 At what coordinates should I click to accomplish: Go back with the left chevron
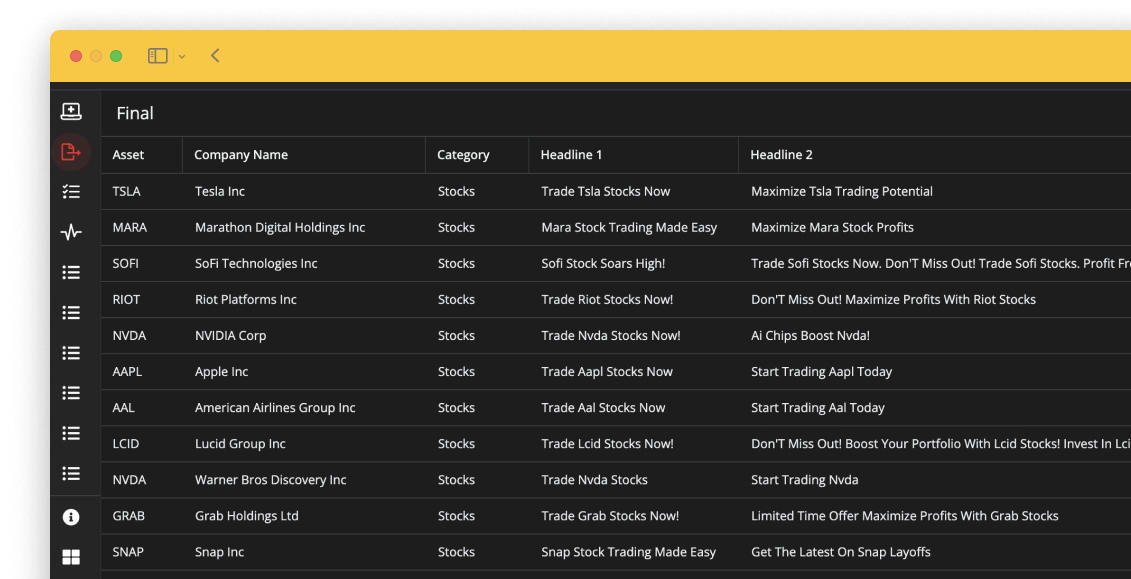[x=215, y=56]
